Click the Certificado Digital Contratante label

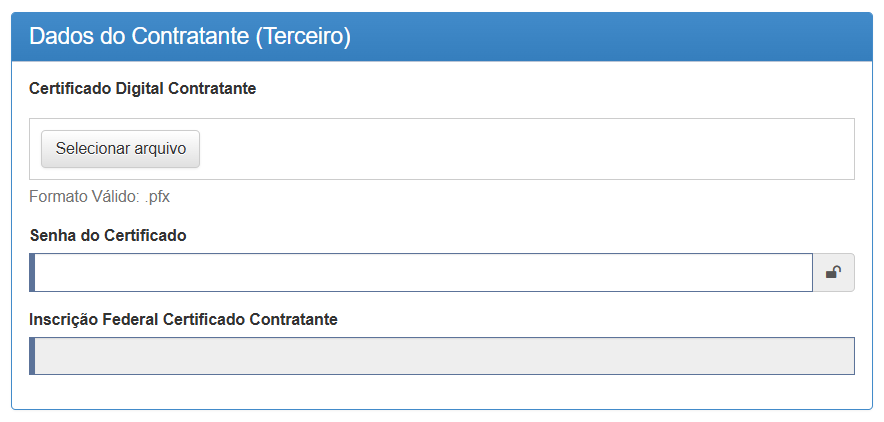(143, 89)
